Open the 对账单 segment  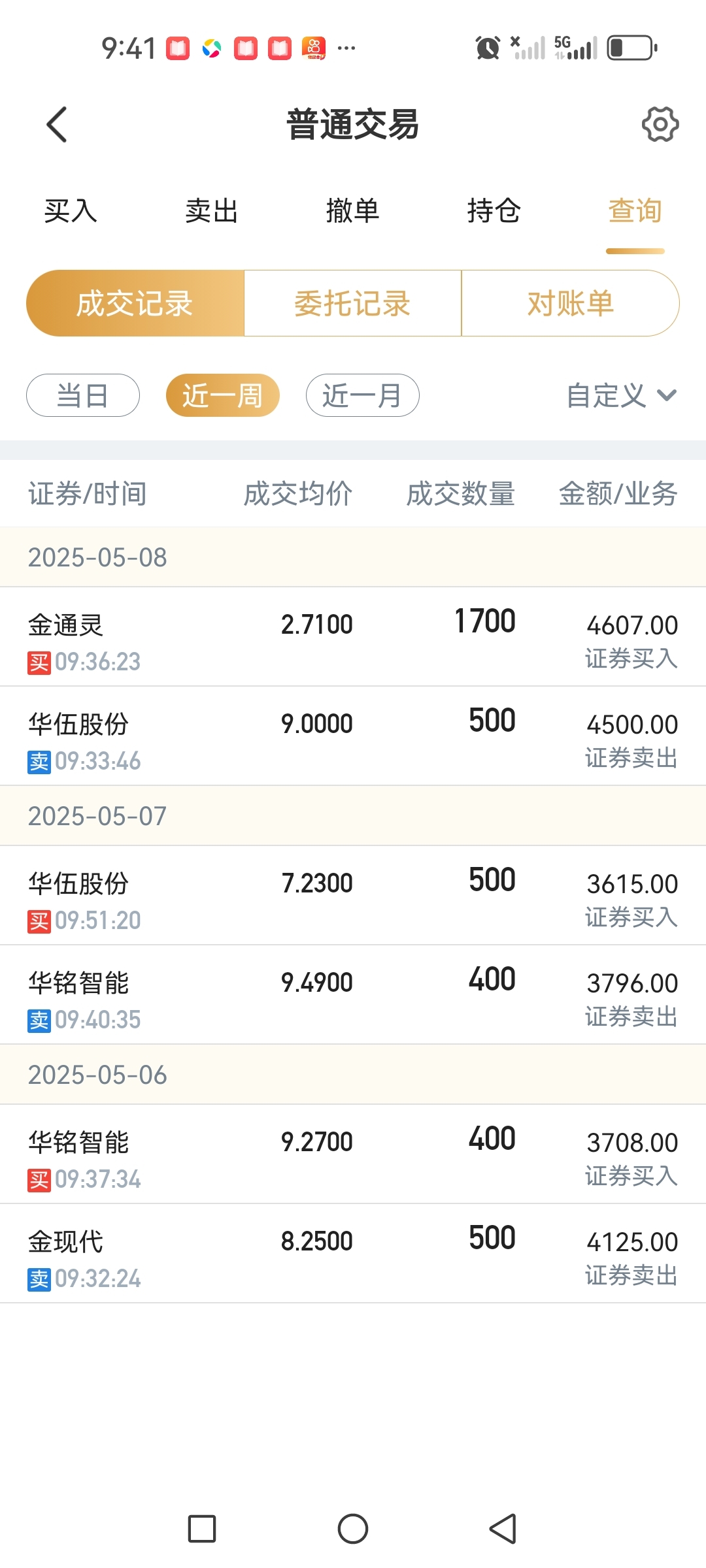point(571,303)
